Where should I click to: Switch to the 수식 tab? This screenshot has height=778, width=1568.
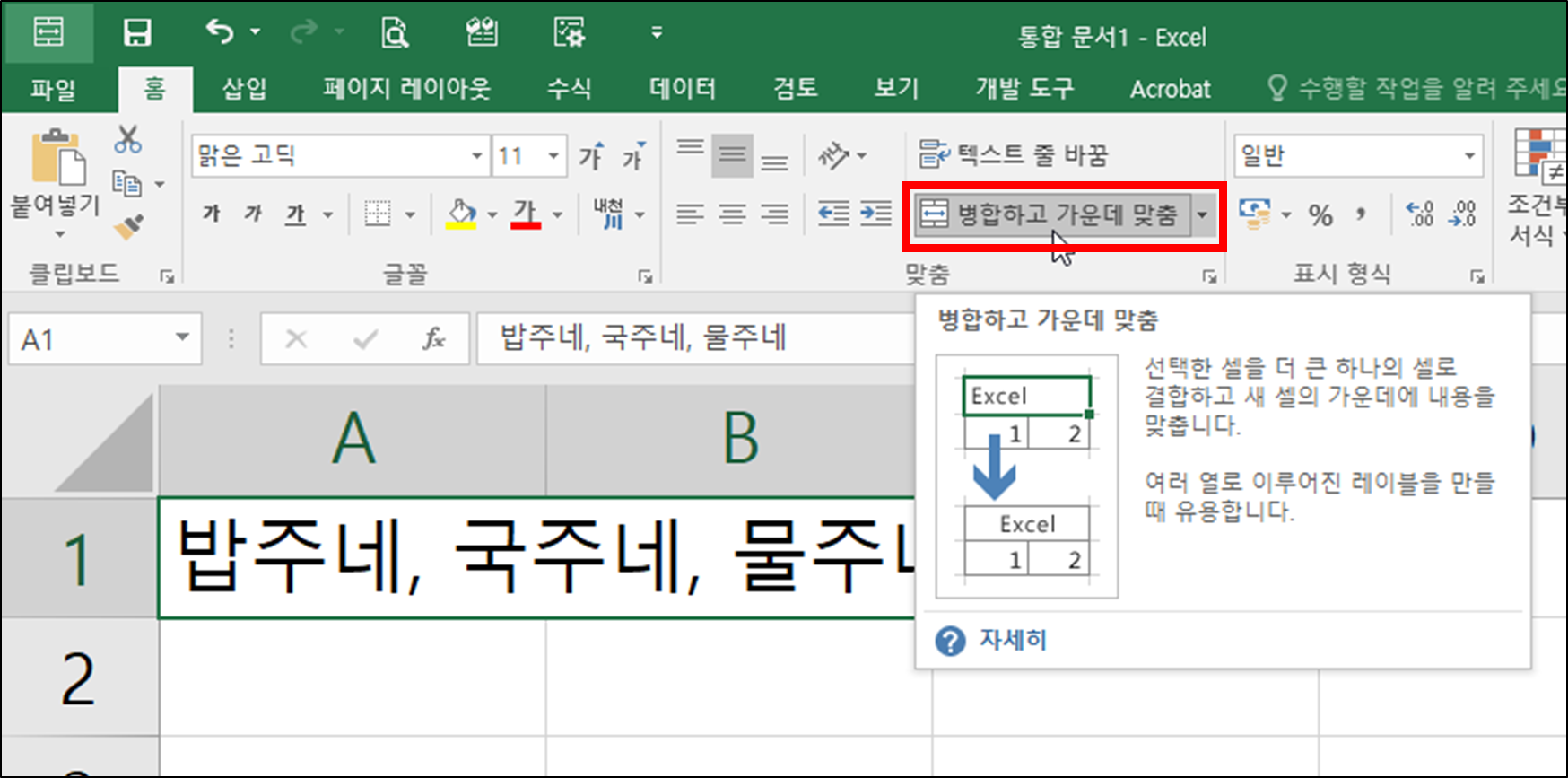(x=570, y=89)
